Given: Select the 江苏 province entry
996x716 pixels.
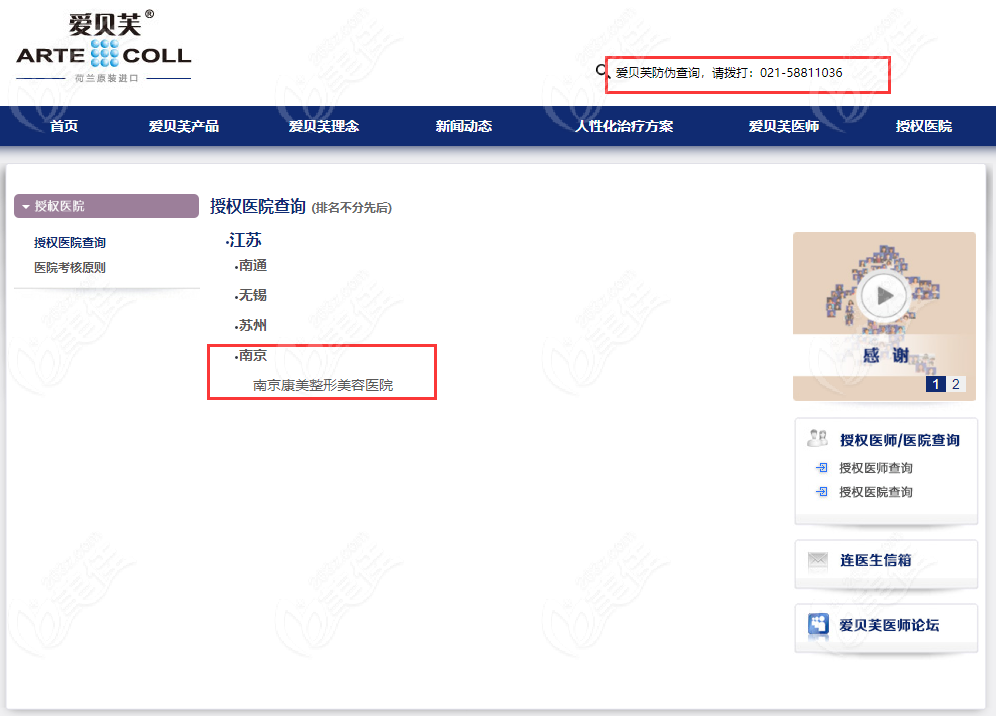Looking at the screenshot, I should click(243, 240).
